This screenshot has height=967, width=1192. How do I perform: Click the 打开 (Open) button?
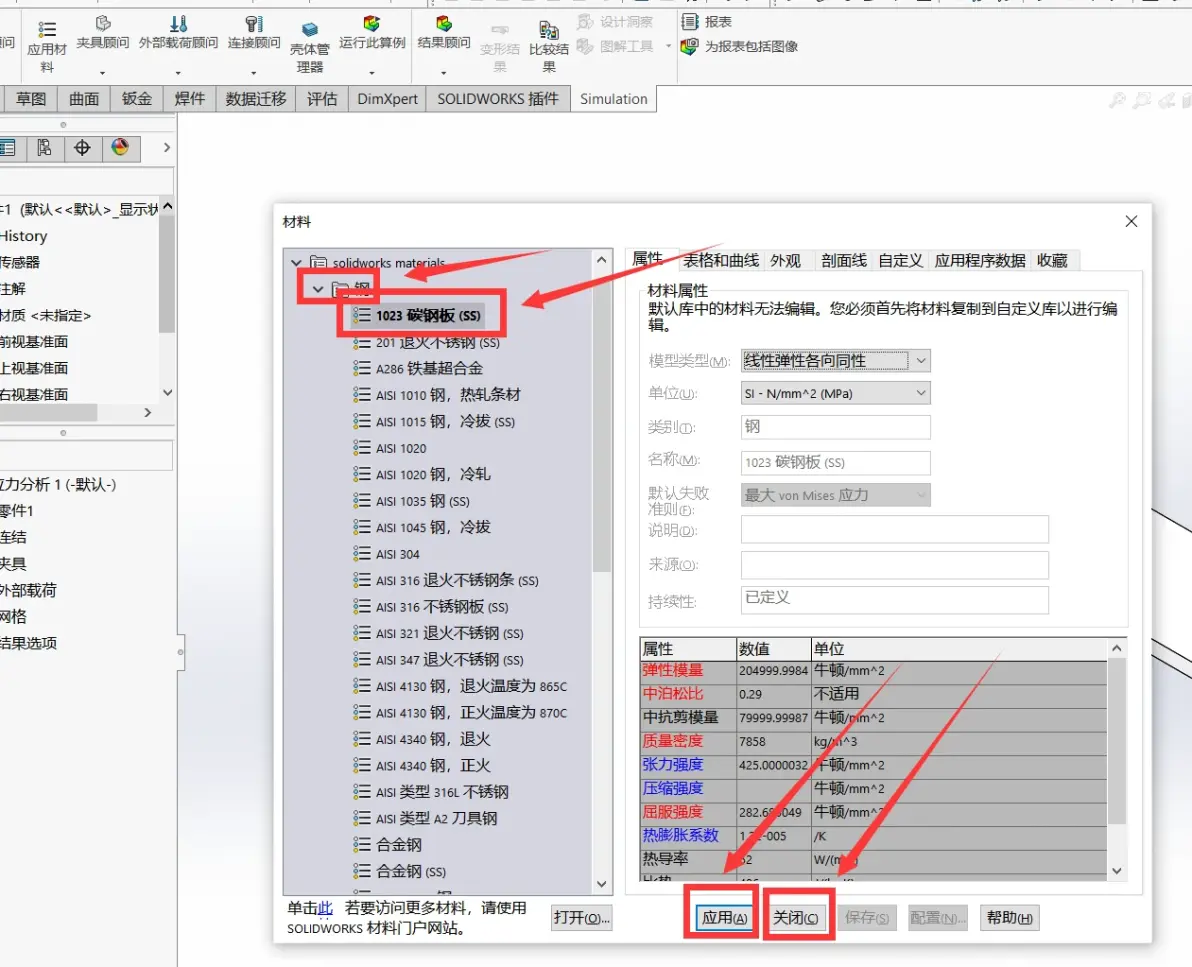pos(582,918)
